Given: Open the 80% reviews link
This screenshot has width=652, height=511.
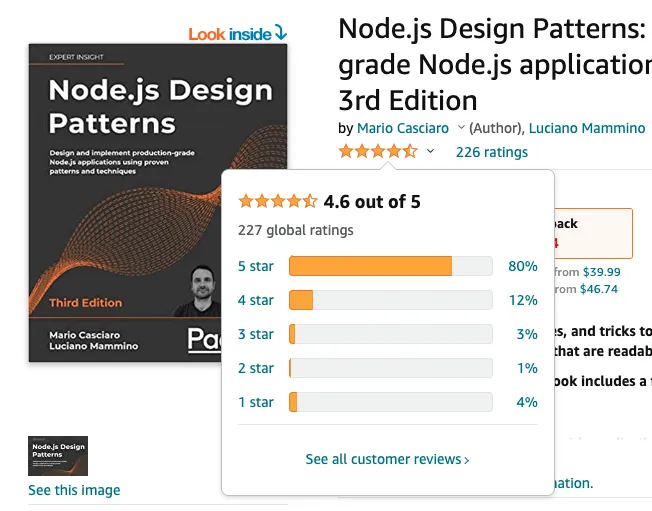Looking at the screenshot, I should [523, 266].
